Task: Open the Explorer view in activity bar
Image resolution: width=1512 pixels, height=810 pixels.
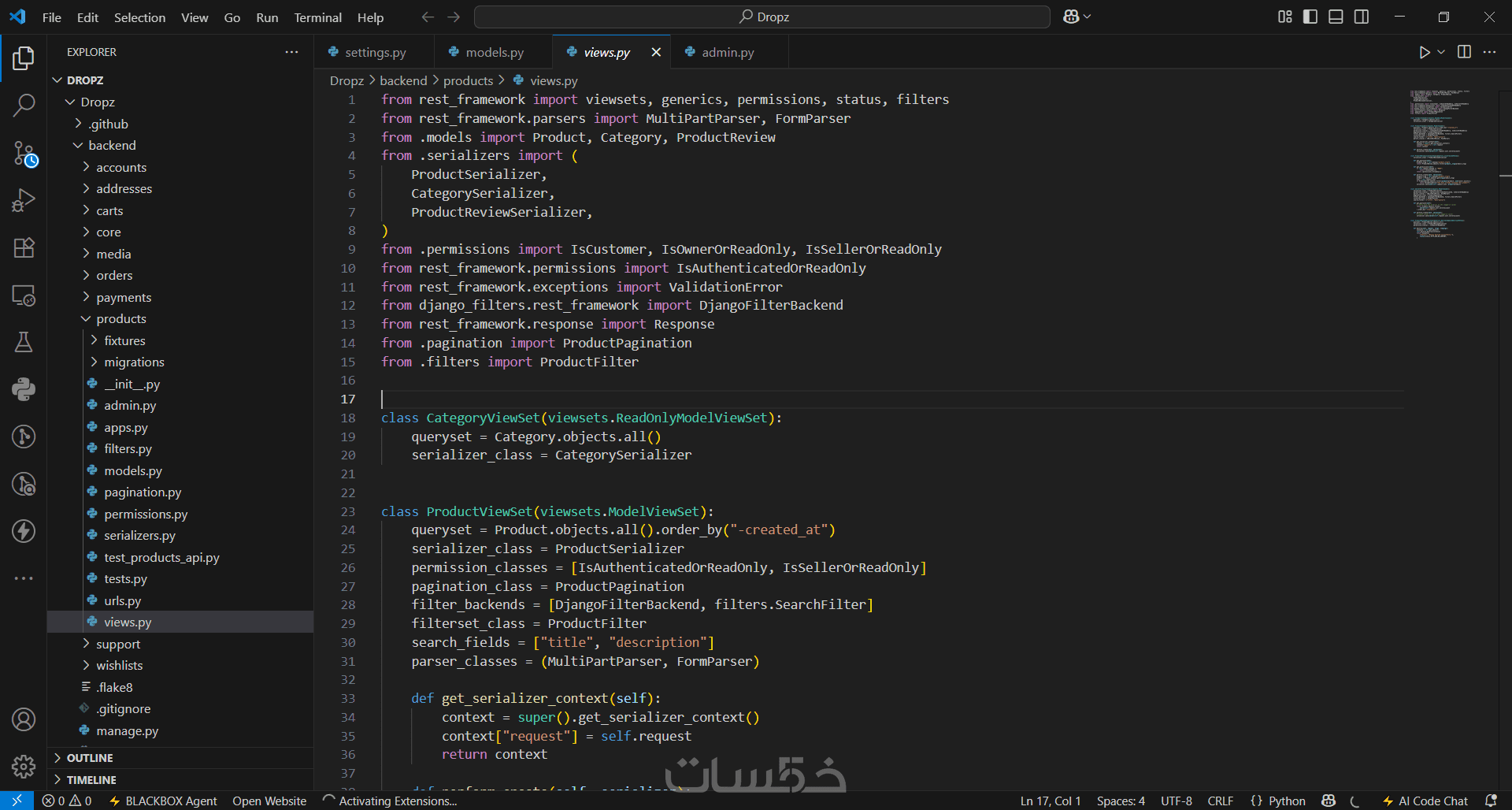Action: pos(24,58)
